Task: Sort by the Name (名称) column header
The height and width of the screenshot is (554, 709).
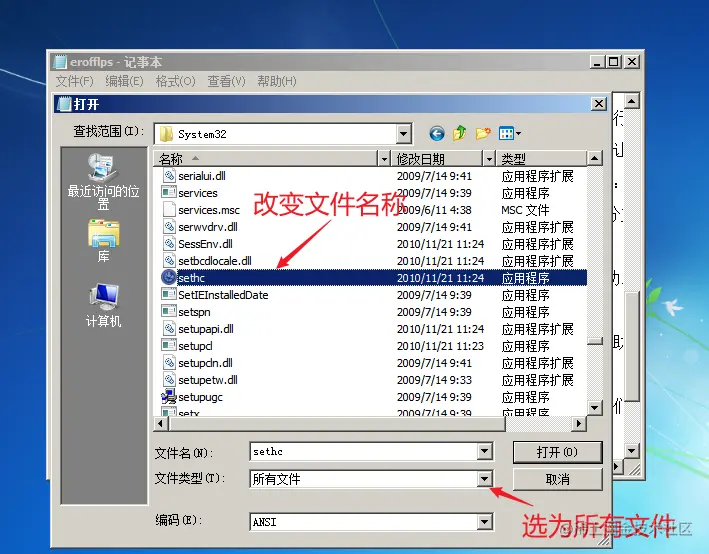Action: pos(265,159)
